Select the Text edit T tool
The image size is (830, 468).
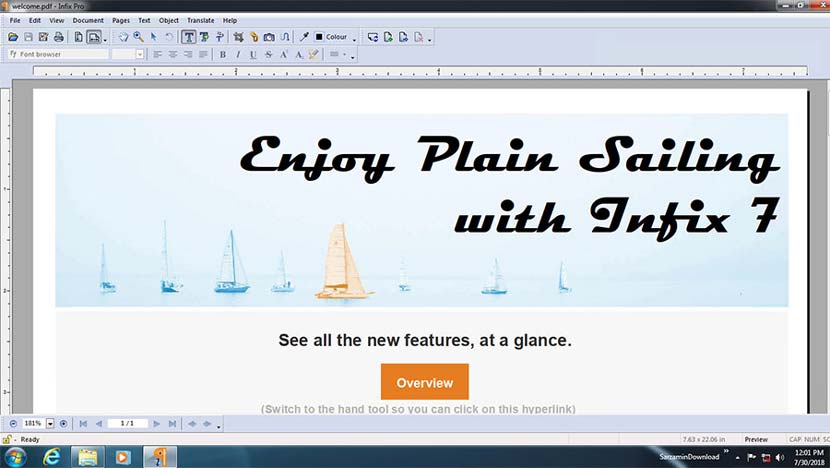point(188,37)
